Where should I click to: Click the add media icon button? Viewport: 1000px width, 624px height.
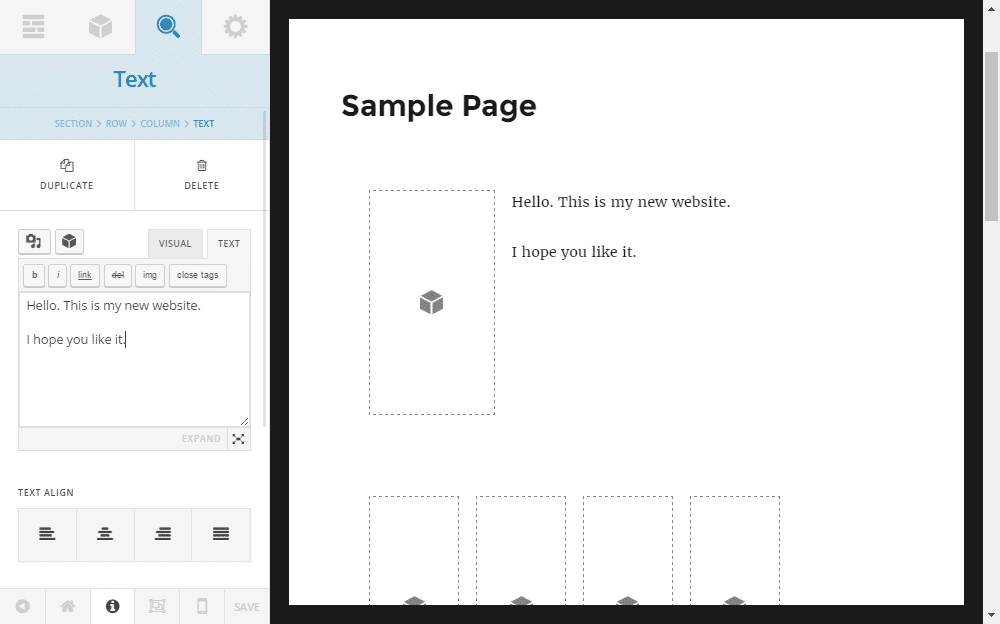tap(34, 241)
